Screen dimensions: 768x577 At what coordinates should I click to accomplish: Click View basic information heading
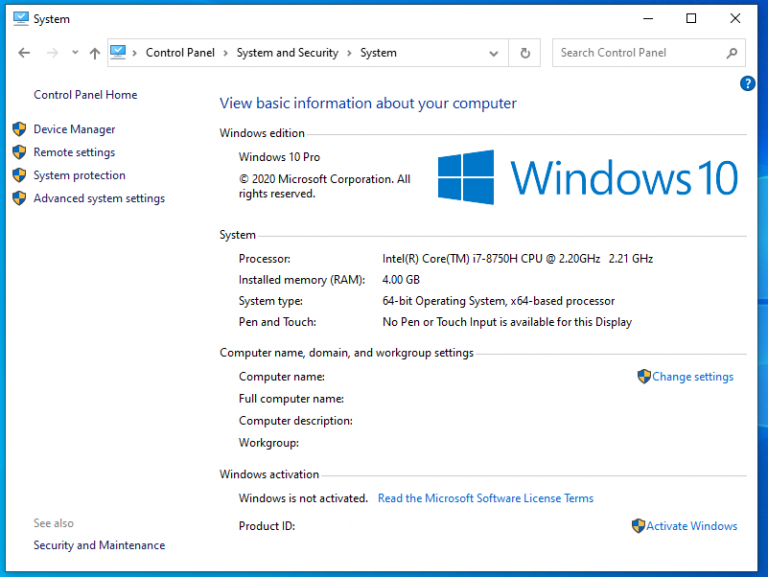(368, 103)
